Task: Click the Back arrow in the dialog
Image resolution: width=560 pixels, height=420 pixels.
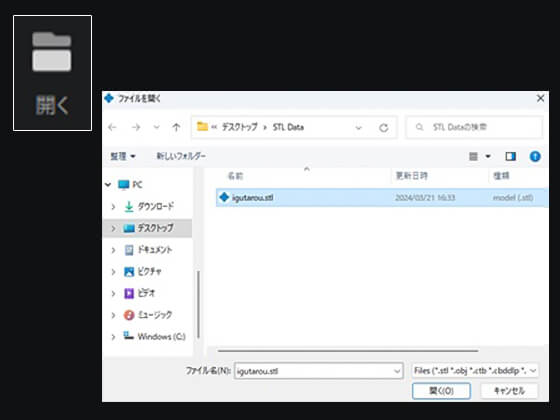Action: click(112, 127)
